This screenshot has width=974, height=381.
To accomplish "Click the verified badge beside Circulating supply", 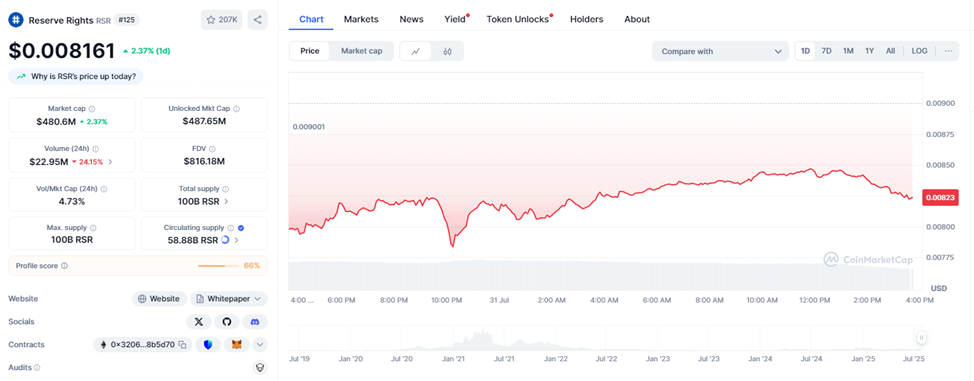I will (241, 228).
